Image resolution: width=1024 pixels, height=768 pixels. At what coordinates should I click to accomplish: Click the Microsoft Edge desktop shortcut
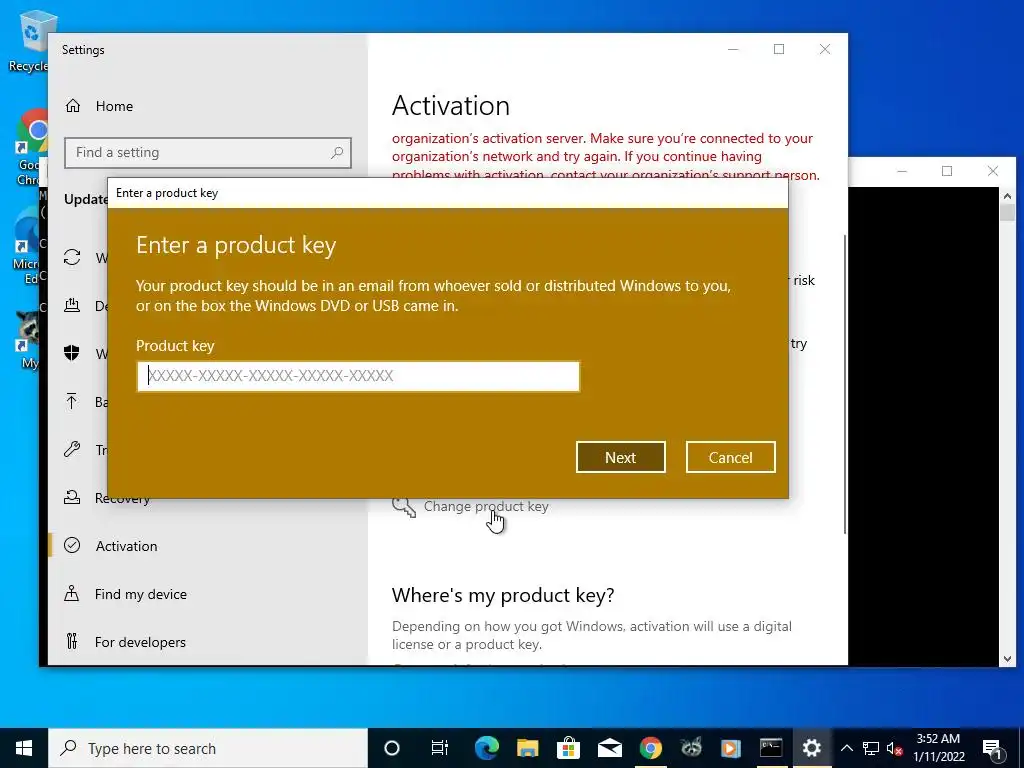[27, 247]
